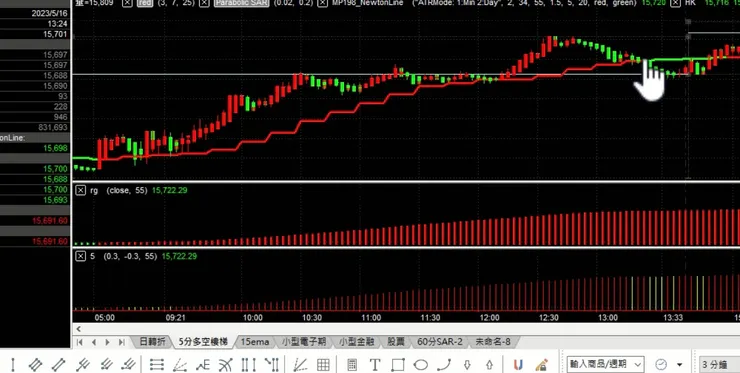The width and height of the screenshot is (740, 373).
Task: Select the ellipse shape tool
Action: [420, 365]
